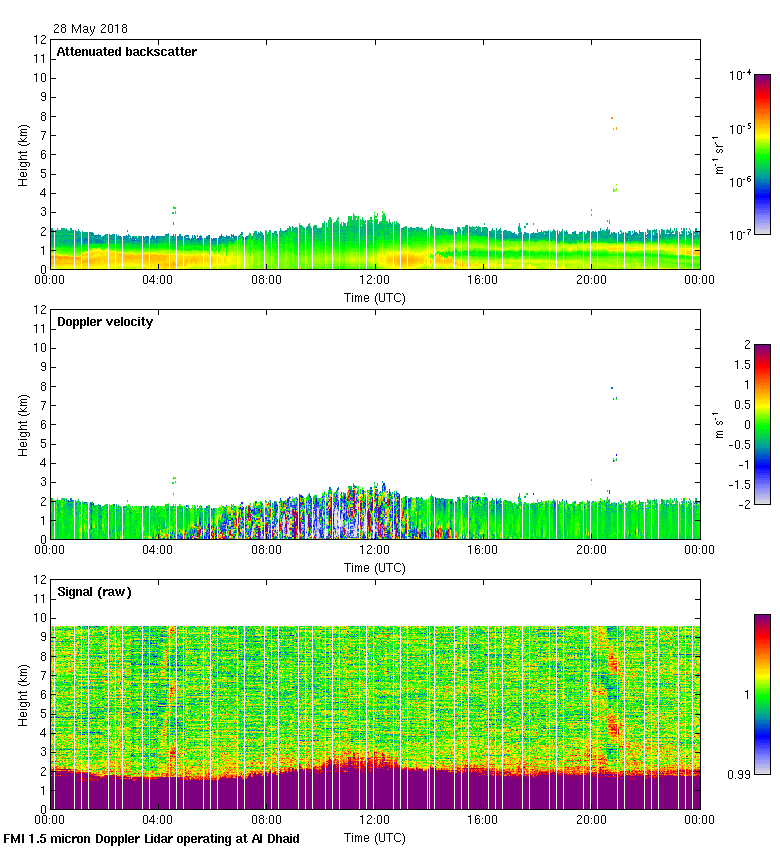Click the "Signal (raw)" panel title

pos(94,592)
